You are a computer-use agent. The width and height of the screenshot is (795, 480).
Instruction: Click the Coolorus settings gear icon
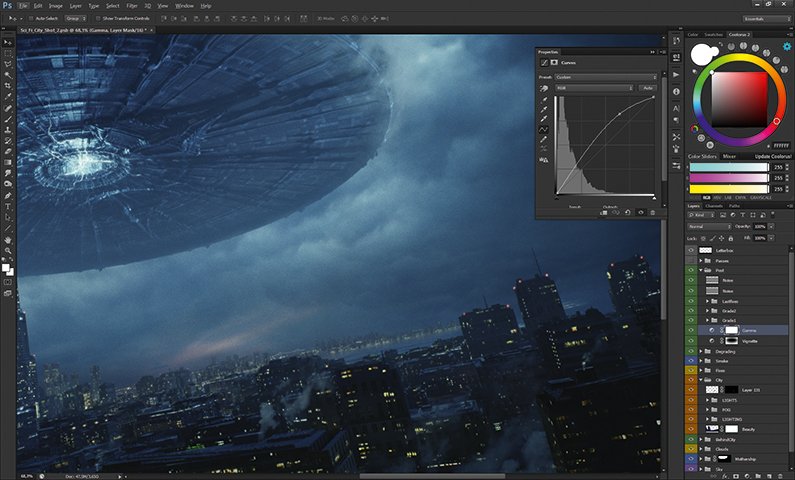(x=786, y=47)
